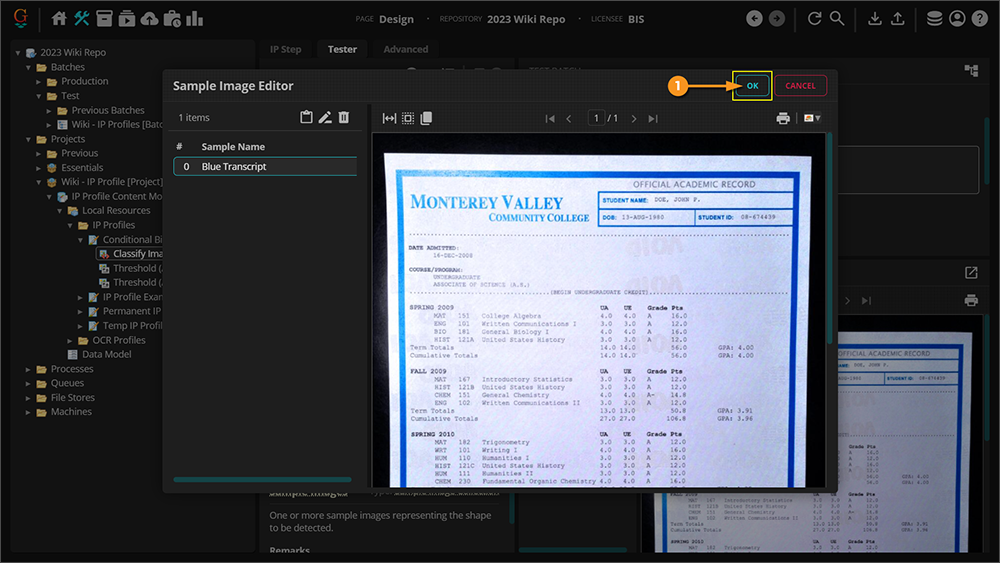Screen dimensions: 1000x563
Task: Expand the Processes folder
Action: pyautogui.click(x=28, y=369)
